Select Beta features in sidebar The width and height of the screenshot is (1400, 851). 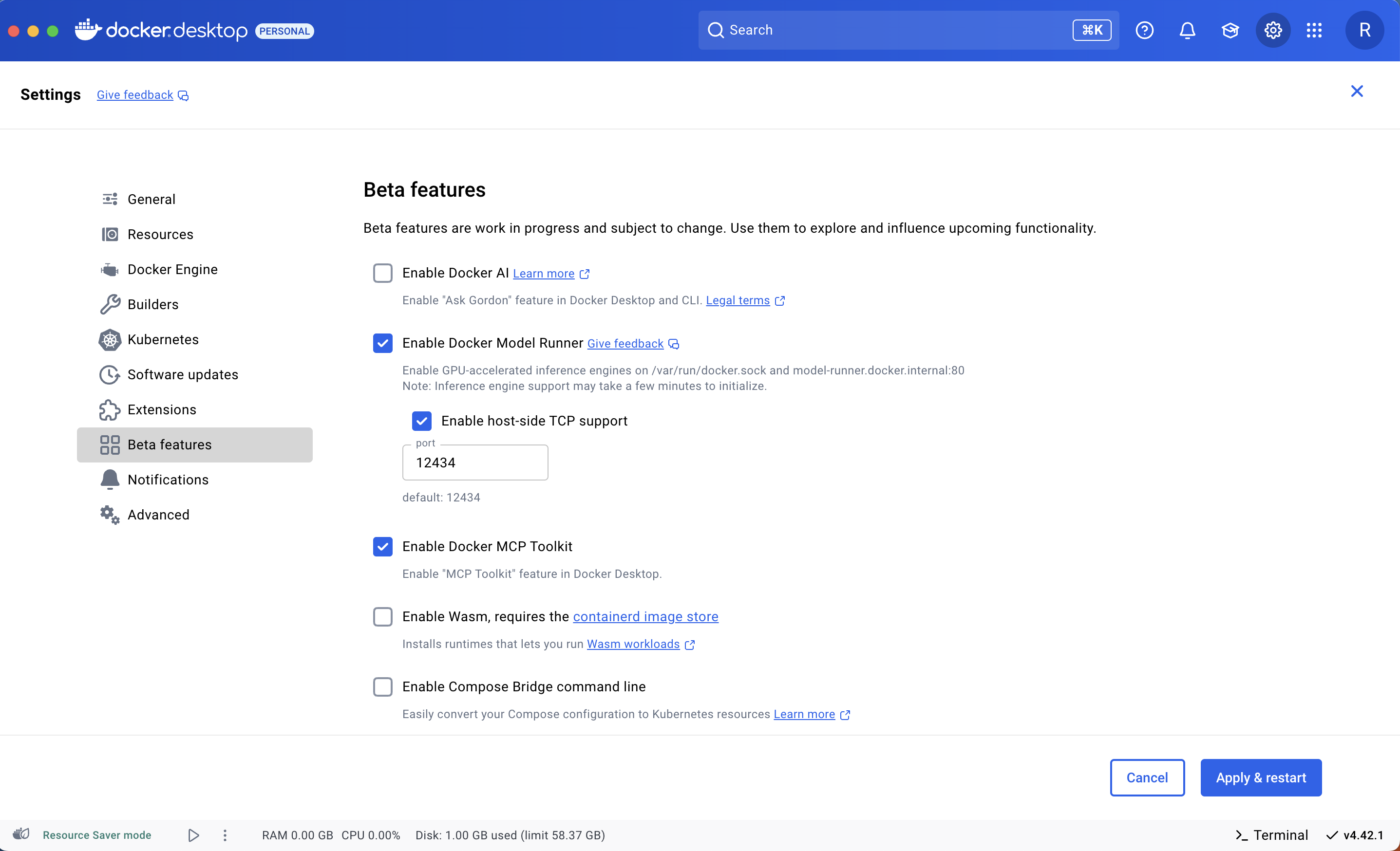pyautogui.click(x=194, y=444)
